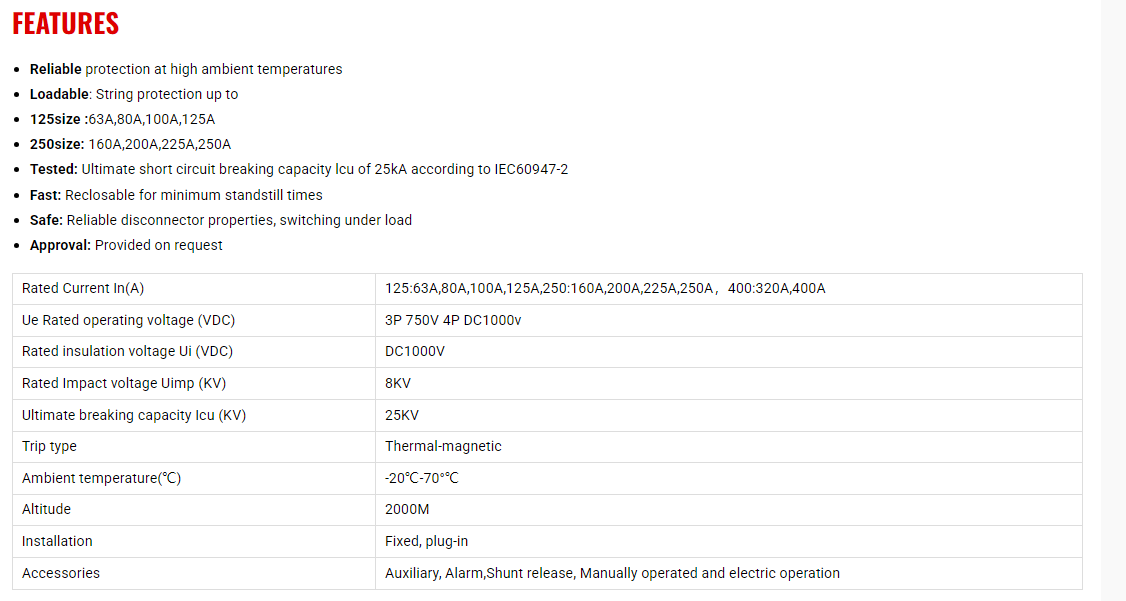Click the 2000M altitude value

coord(407,509)
